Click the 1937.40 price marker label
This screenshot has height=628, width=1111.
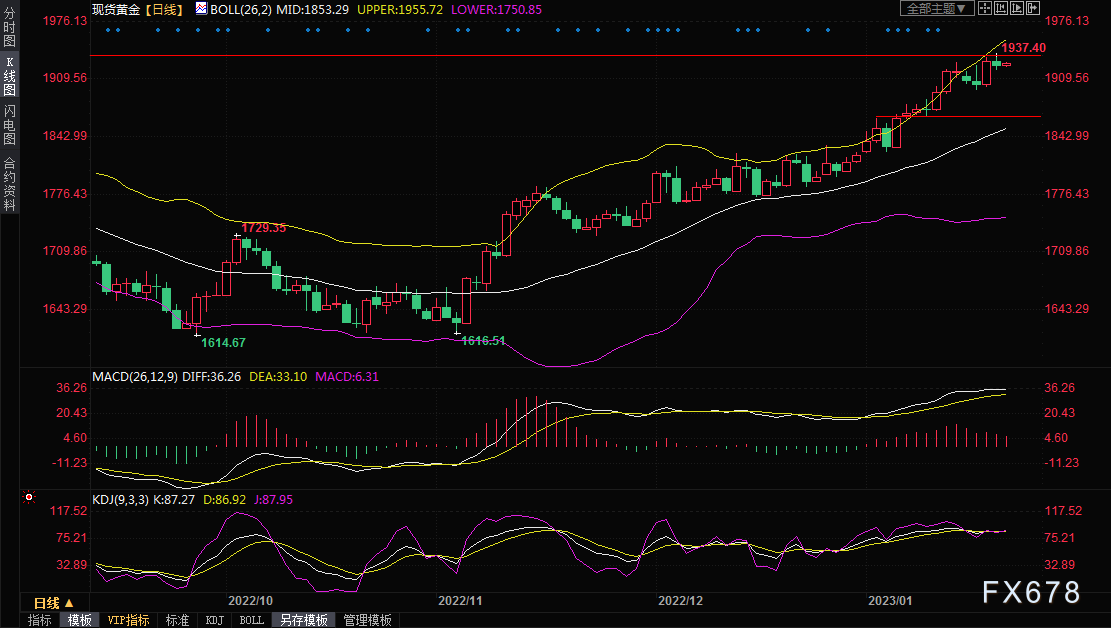(1024, 48)
